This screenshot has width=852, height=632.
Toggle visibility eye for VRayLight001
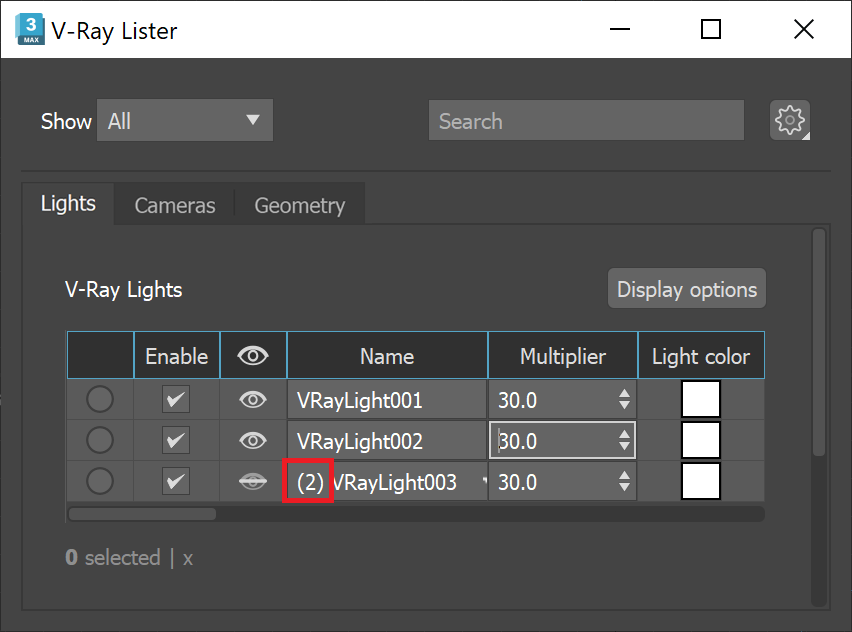click(253, 400)
